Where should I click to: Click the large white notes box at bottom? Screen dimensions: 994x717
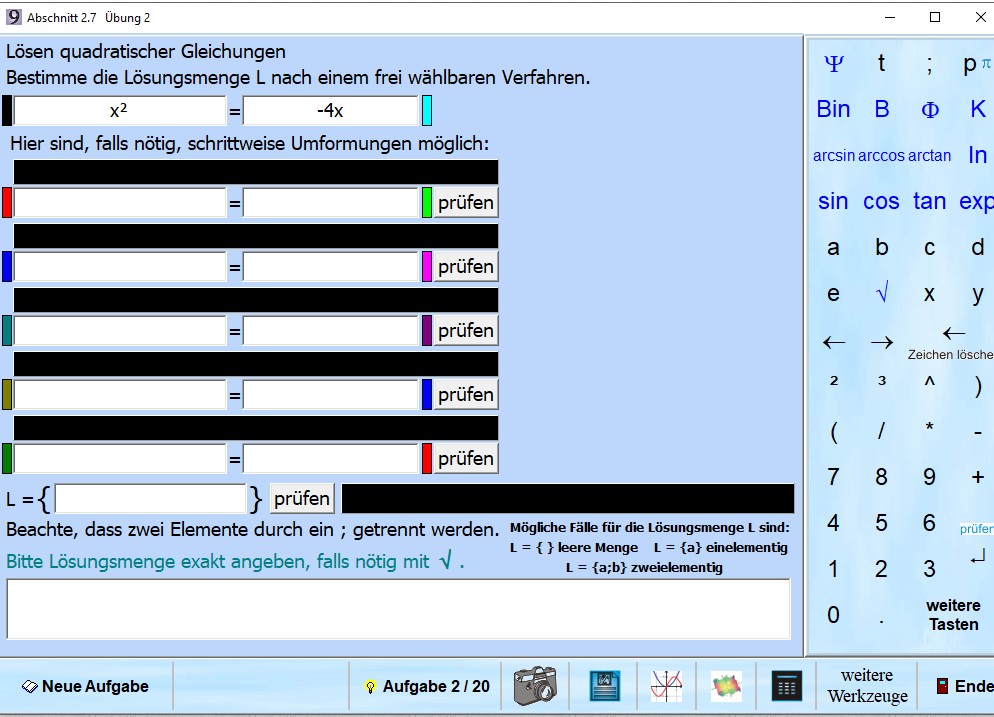click(x=399, y=609)
